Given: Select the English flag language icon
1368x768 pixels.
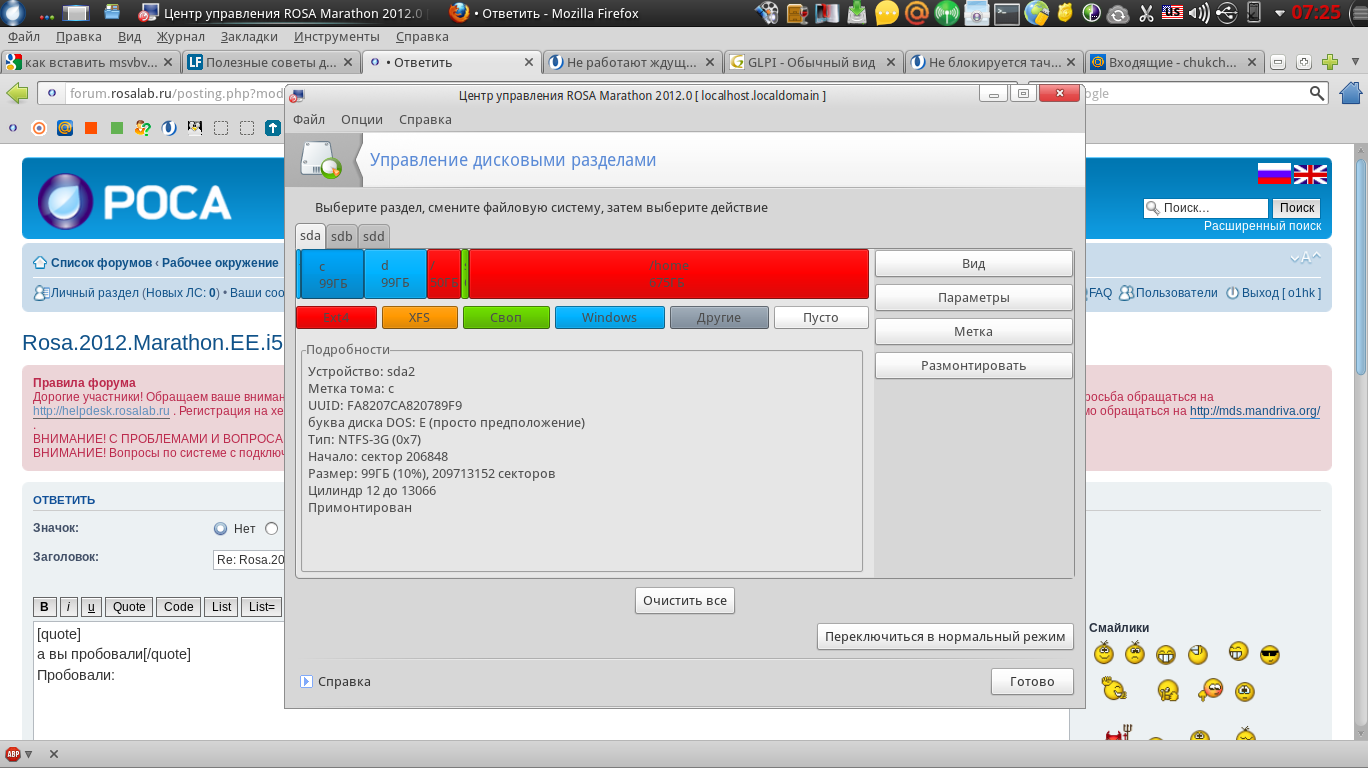Looking at the screenshot, I should click(x=1310, y=174).
